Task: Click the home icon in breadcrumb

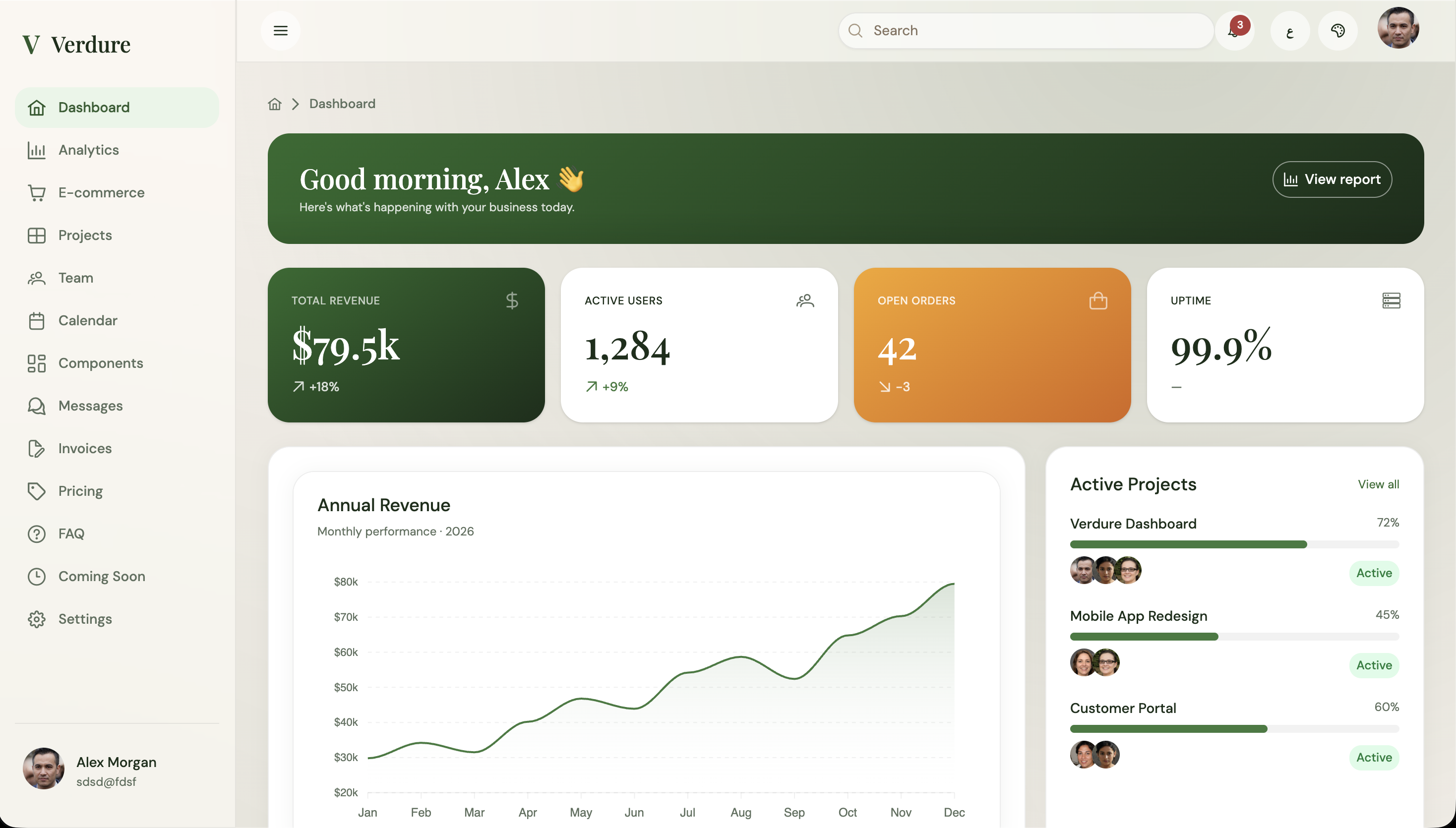Action: point(275,104)
